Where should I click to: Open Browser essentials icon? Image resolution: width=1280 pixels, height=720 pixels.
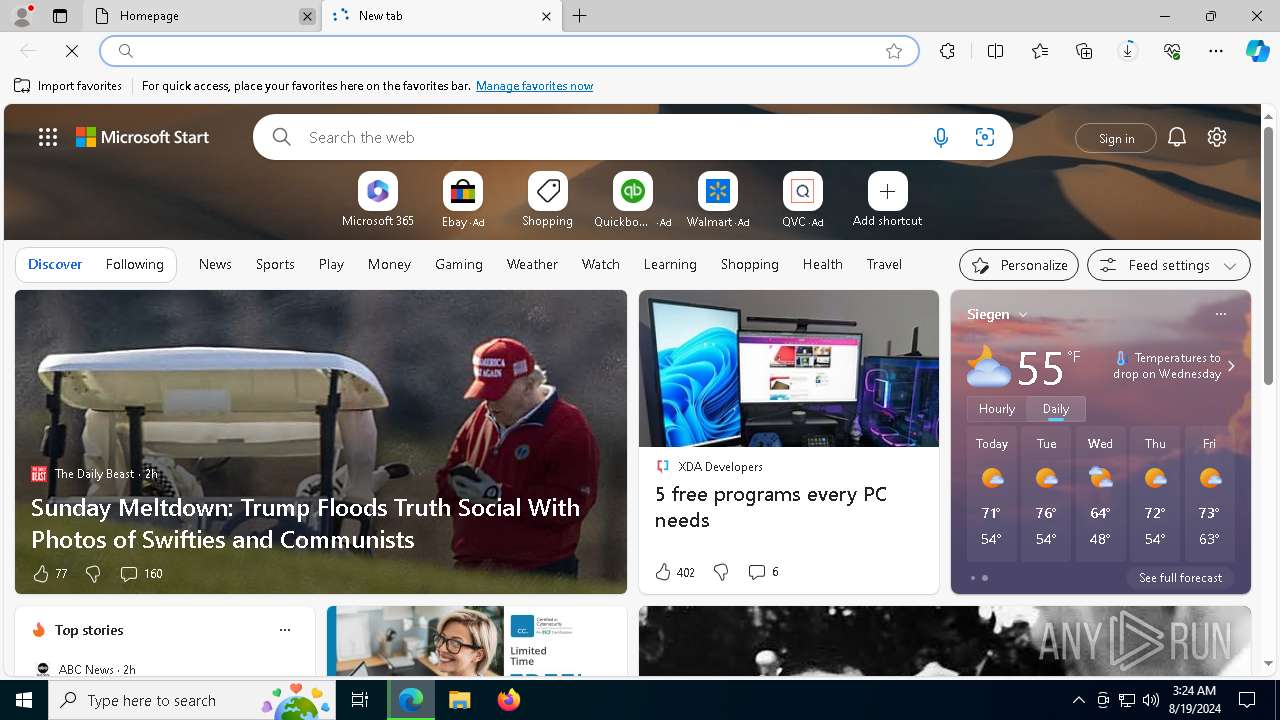tap(1172, 51)
